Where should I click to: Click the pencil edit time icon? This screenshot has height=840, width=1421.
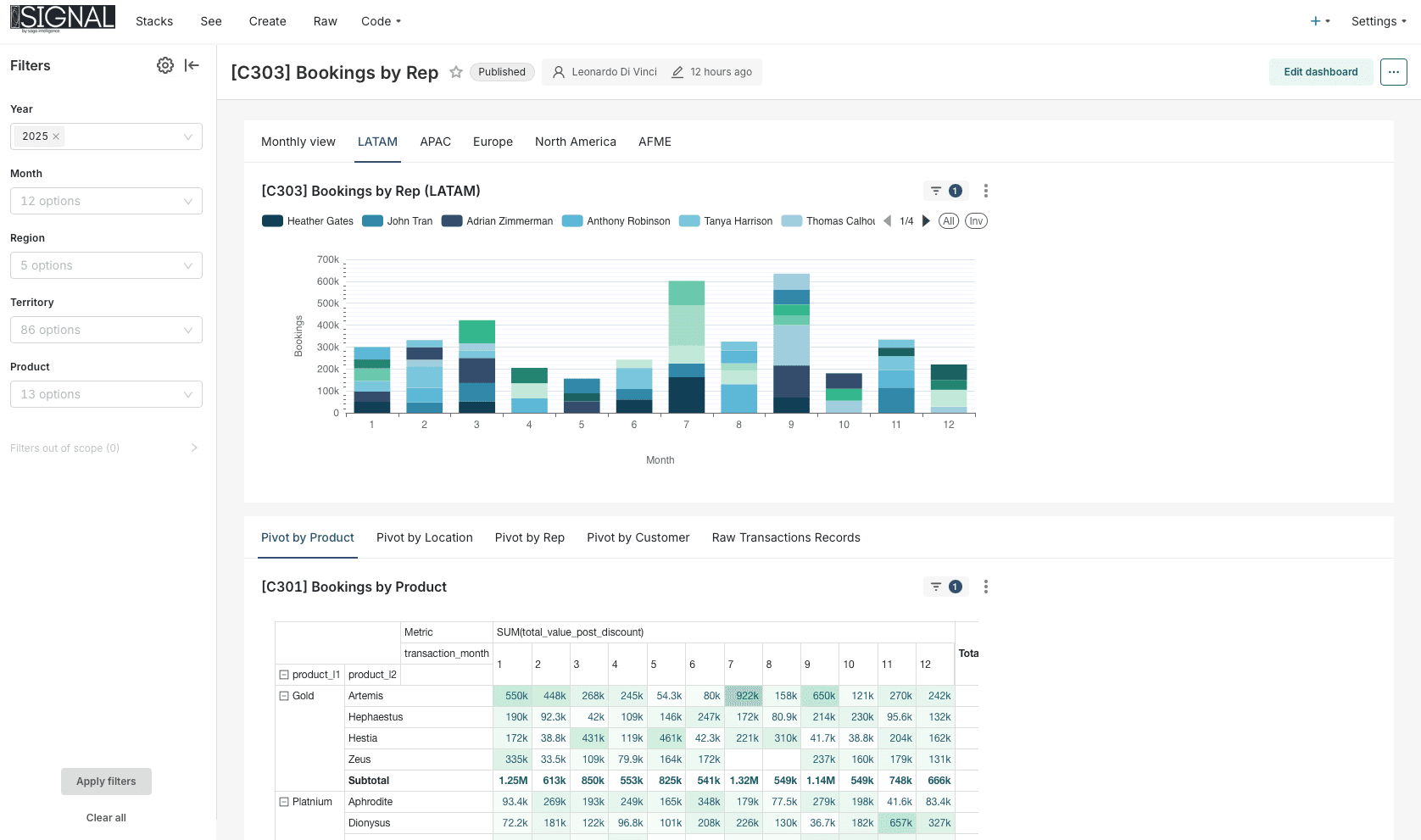click(677, 72)
